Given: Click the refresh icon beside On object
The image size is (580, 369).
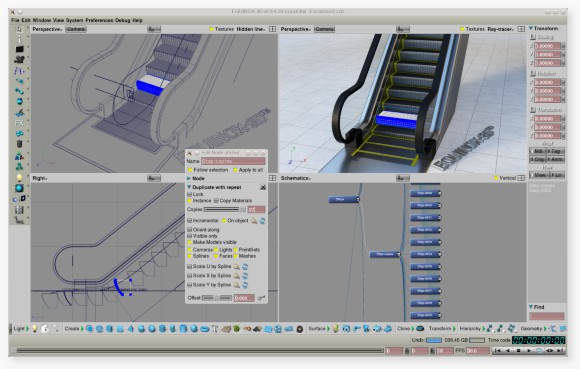Looking at the screenshot, I should point(262,221).
